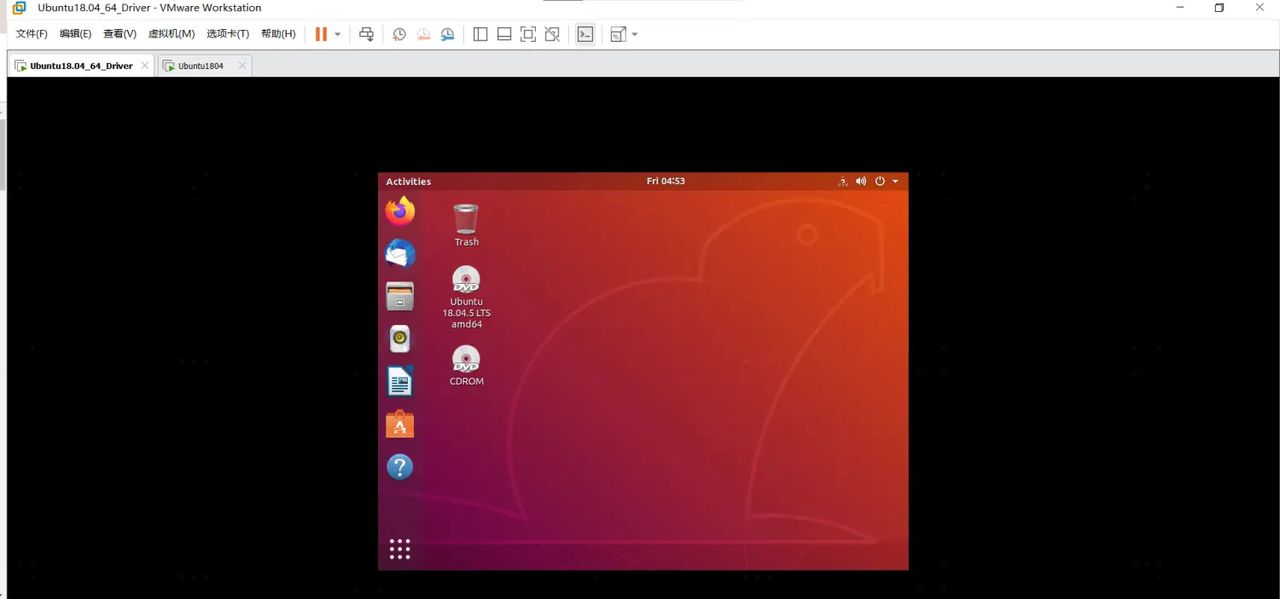Viewport: 1280px width, 599px height.
Task: Revert the virtual machine to snapshot
Action: tap(423, 34)
